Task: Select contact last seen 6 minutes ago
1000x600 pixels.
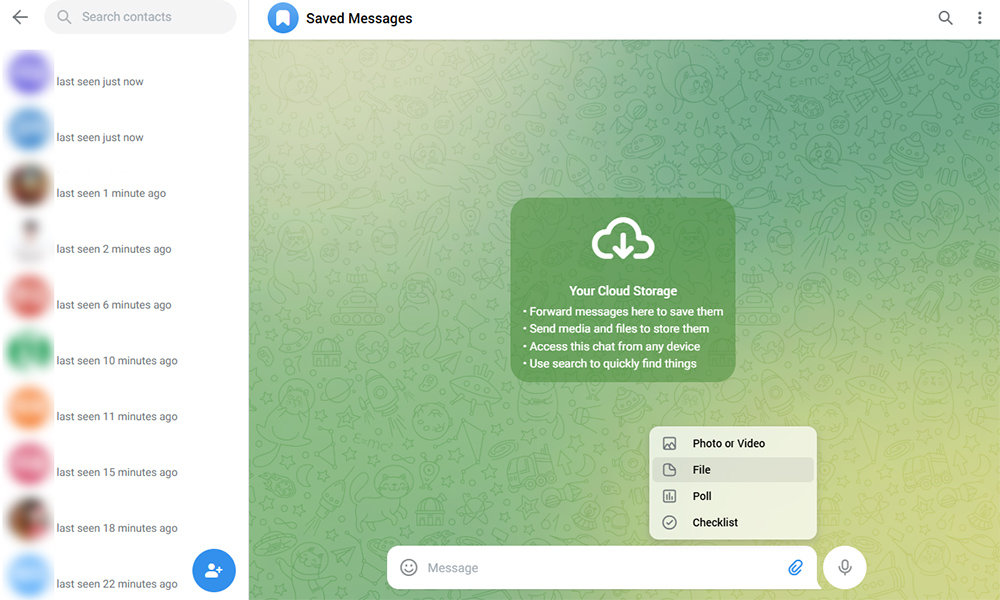Action: coord(113,305)
